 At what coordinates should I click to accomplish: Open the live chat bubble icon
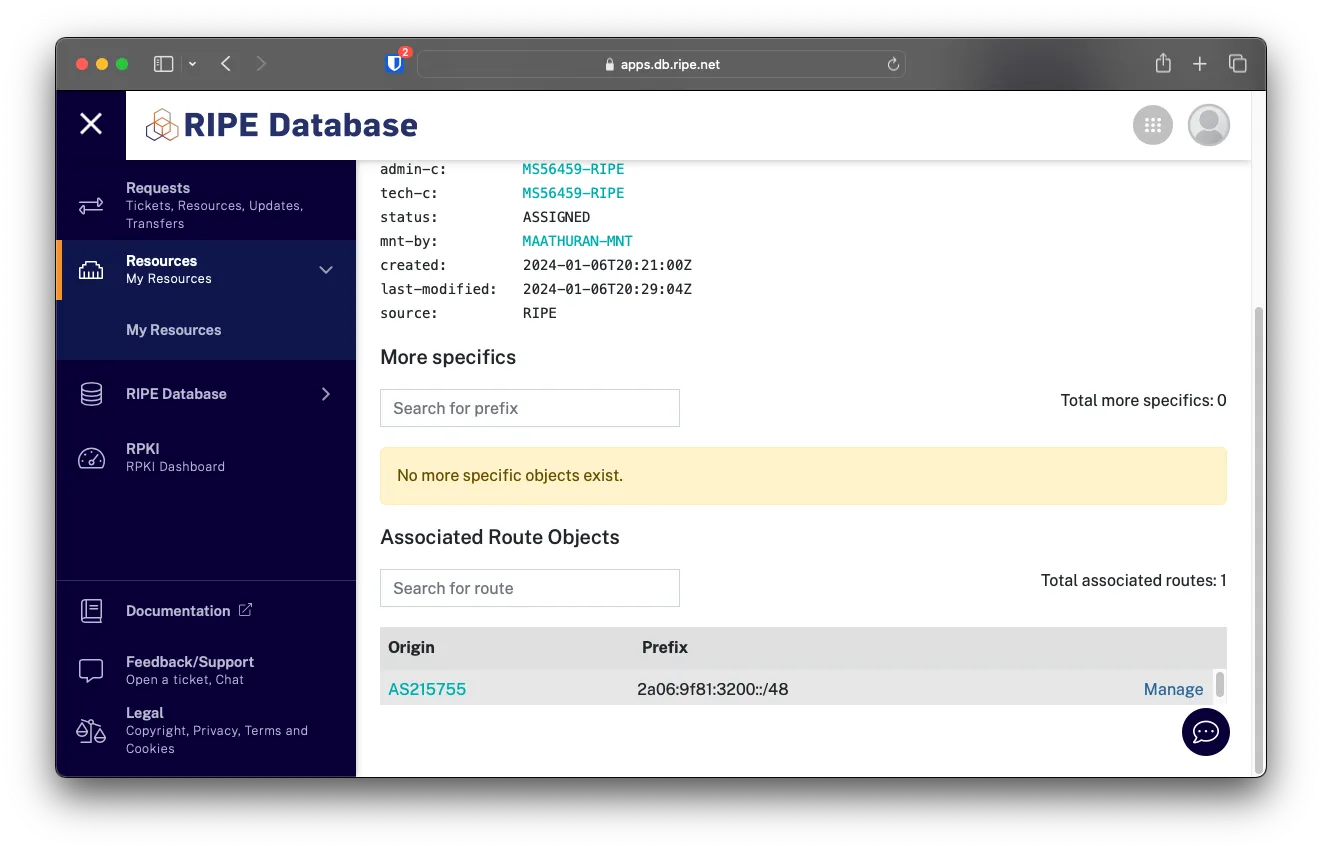[1205, 732]
